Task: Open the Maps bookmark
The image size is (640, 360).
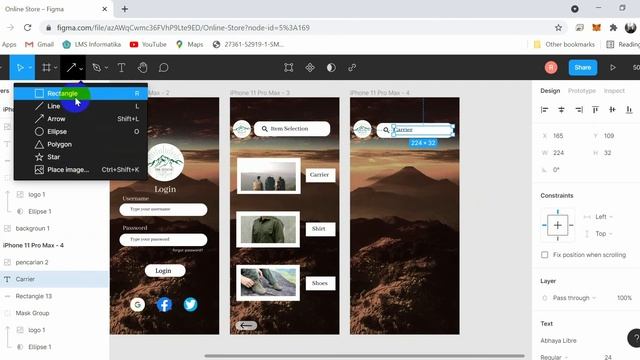Action: tap(189, 44)
